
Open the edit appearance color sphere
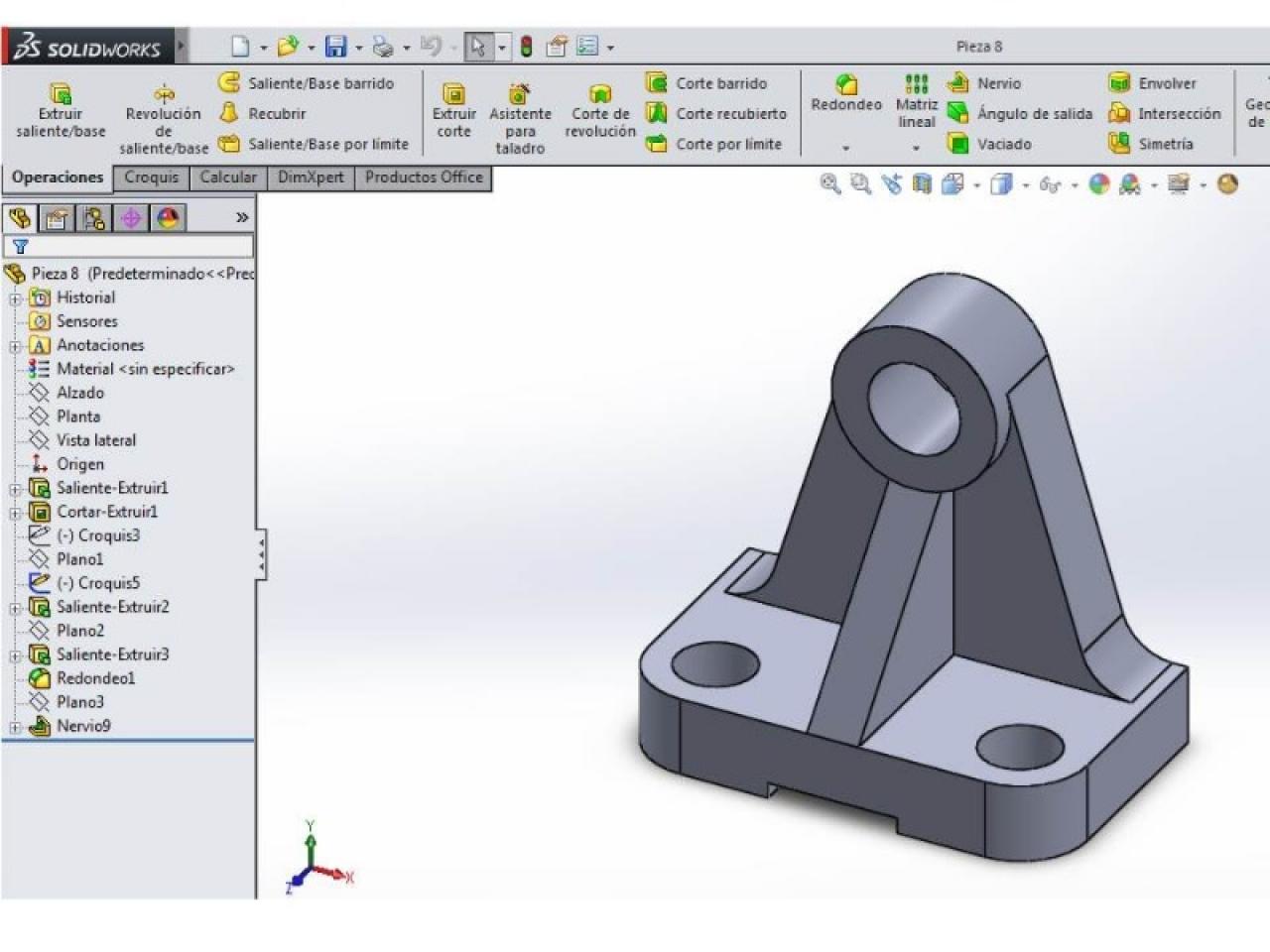coord(1098,184)
